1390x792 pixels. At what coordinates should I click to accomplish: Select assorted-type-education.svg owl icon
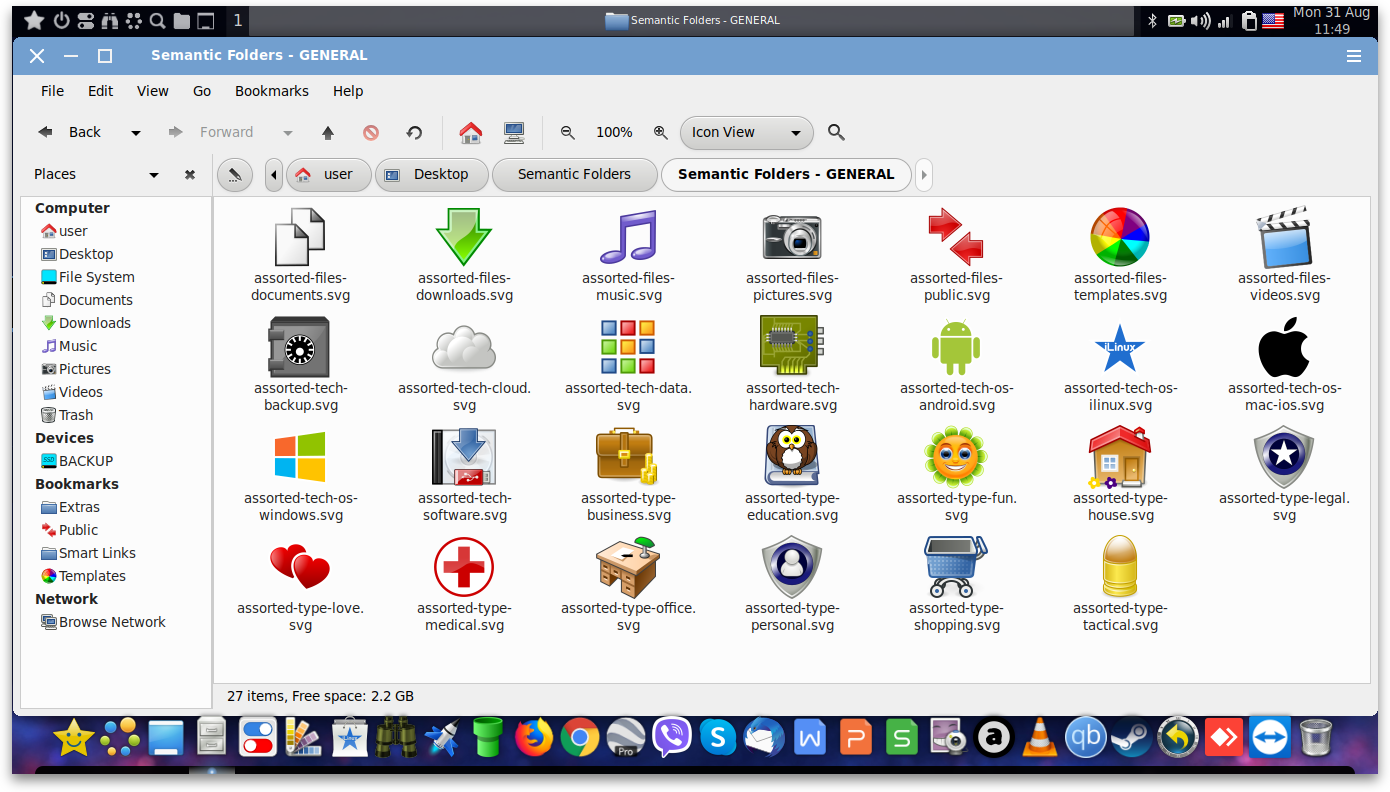pos(792,457)
